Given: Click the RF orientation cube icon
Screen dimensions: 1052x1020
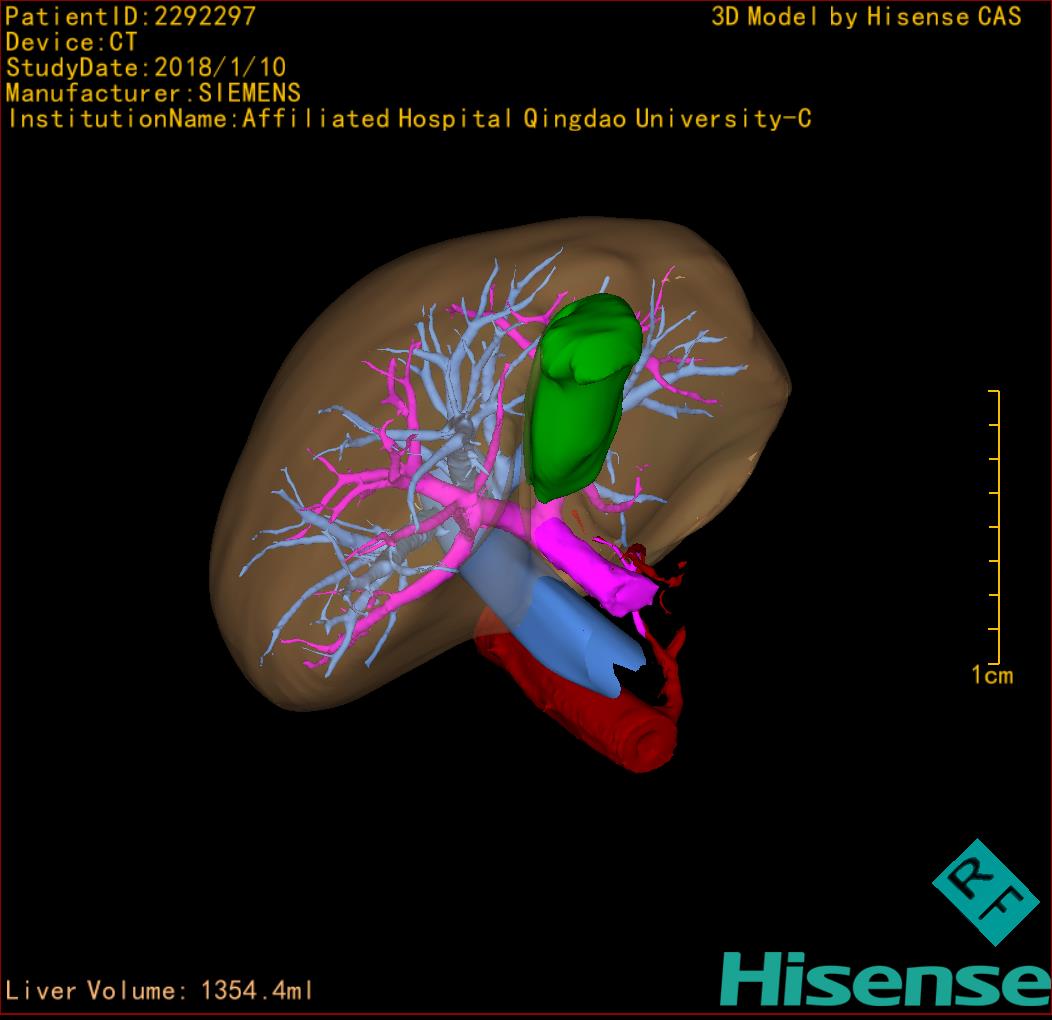Looking at the screenshot, I should 985,892.
